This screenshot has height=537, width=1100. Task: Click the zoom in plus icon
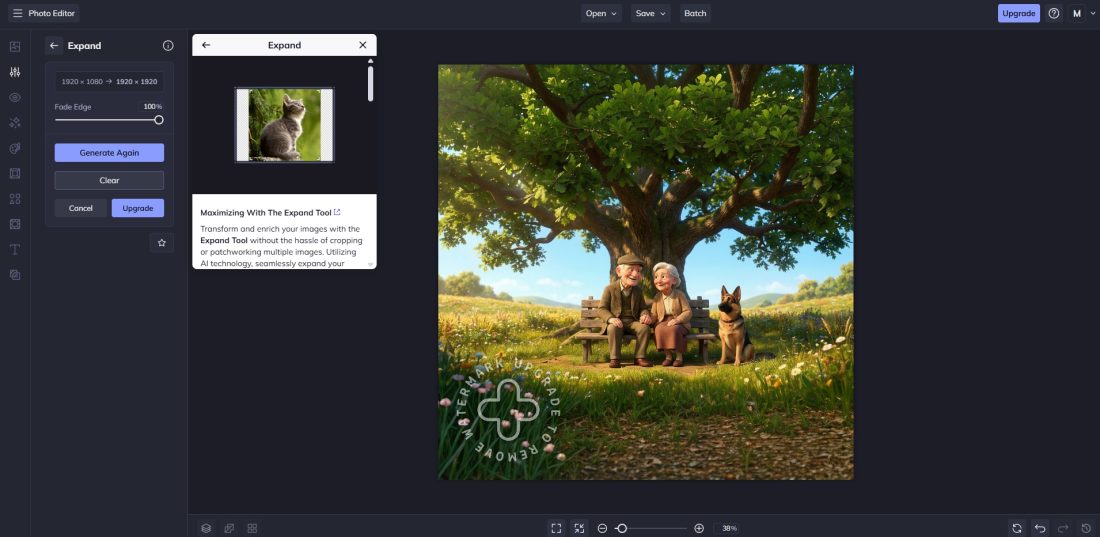[699, 528]
